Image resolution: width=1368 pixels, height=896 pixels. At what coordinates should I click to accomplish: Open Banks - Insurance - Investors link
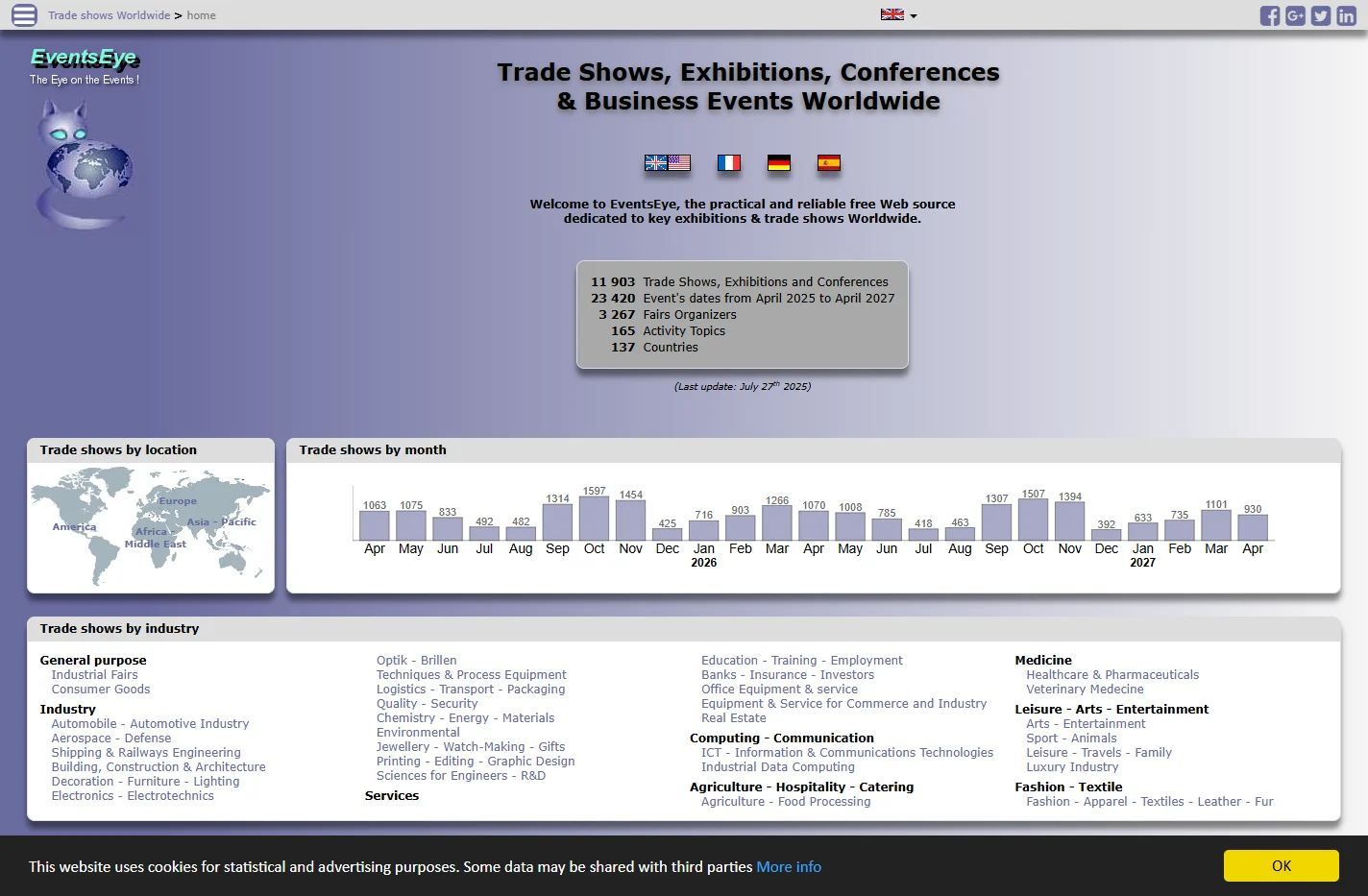point(788,675)
